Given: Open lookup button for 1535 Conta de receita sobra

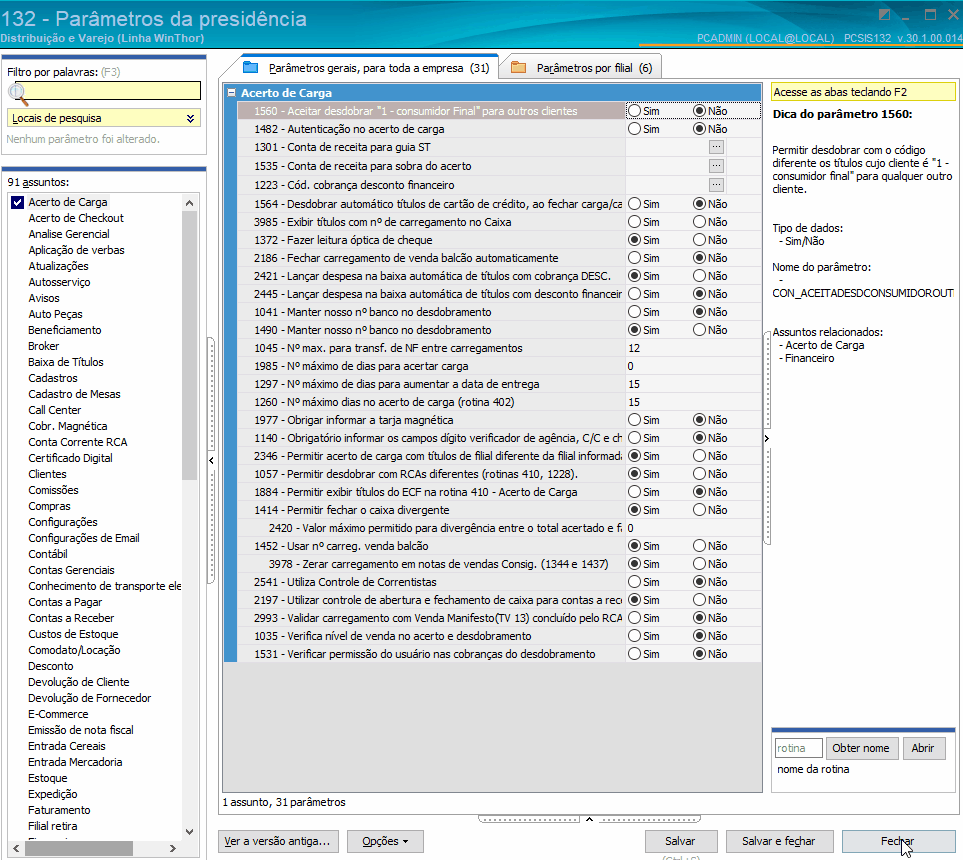Looking at the screenshot, I should 716,166.
